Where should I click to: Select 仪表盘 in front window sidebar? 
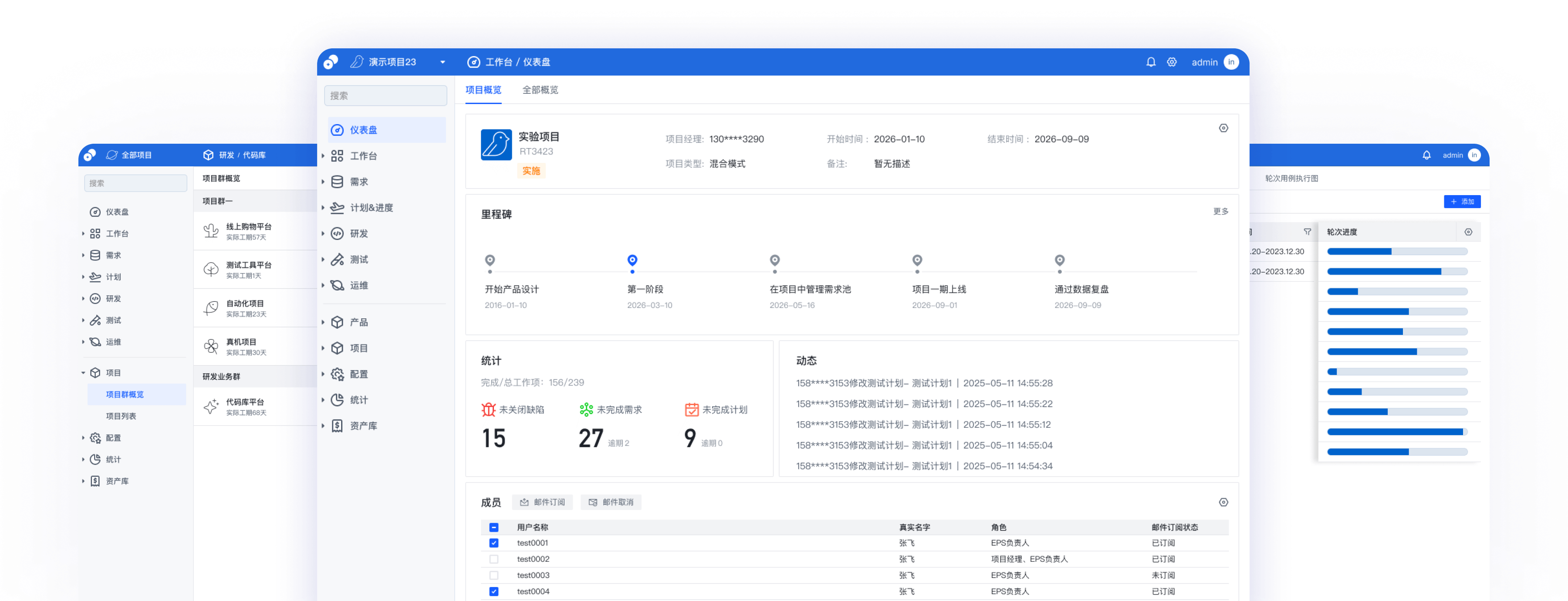[386, 130]
